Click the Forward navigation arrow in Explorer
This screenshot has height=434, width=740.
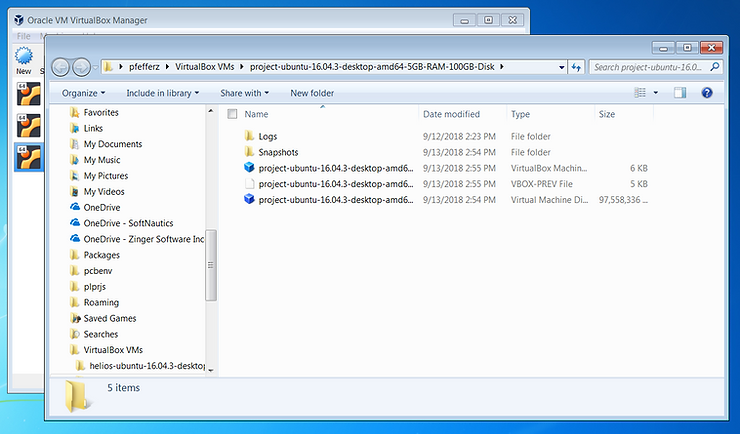(x=81, y=67)
